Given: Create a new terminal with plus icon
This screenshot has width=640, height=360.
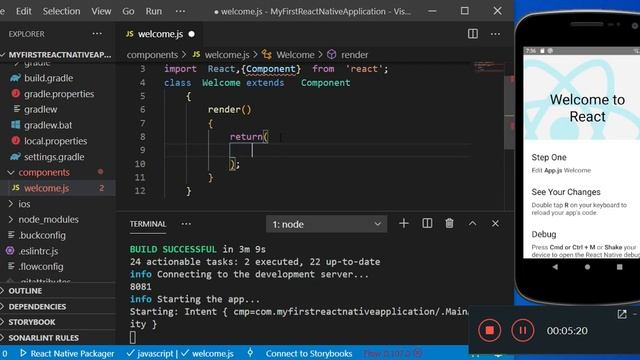Looking at the screenshot, I should point(404,223).
